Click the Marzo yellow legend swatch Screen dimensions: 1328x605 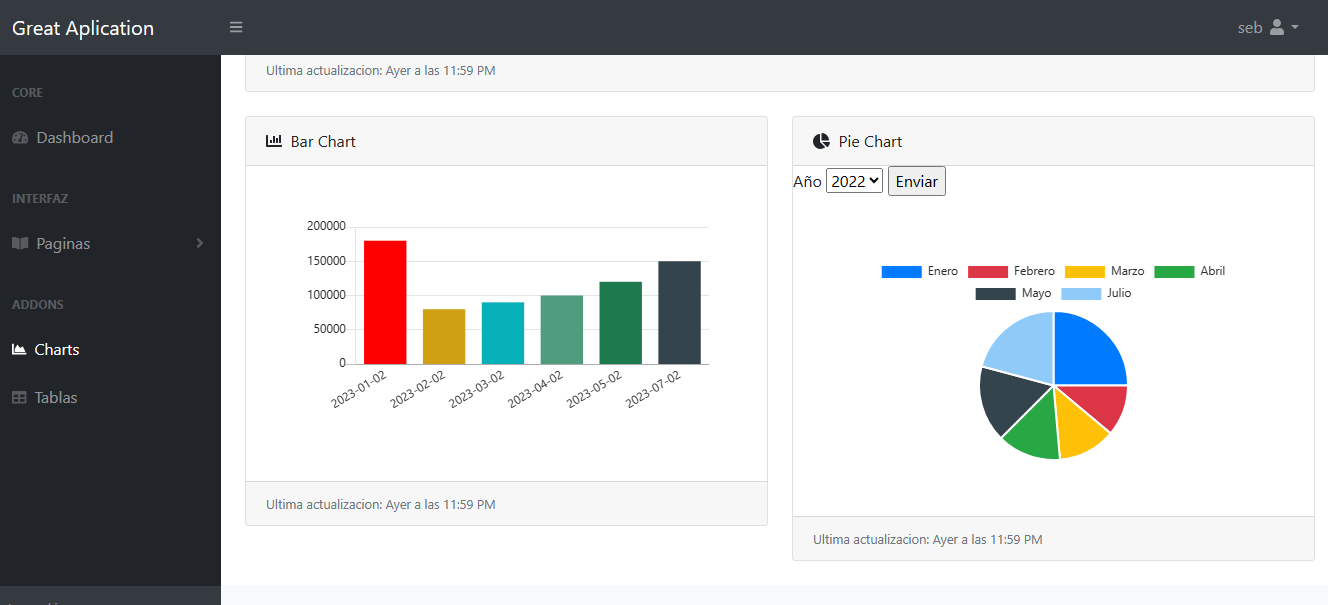(x=1084, y=272)
